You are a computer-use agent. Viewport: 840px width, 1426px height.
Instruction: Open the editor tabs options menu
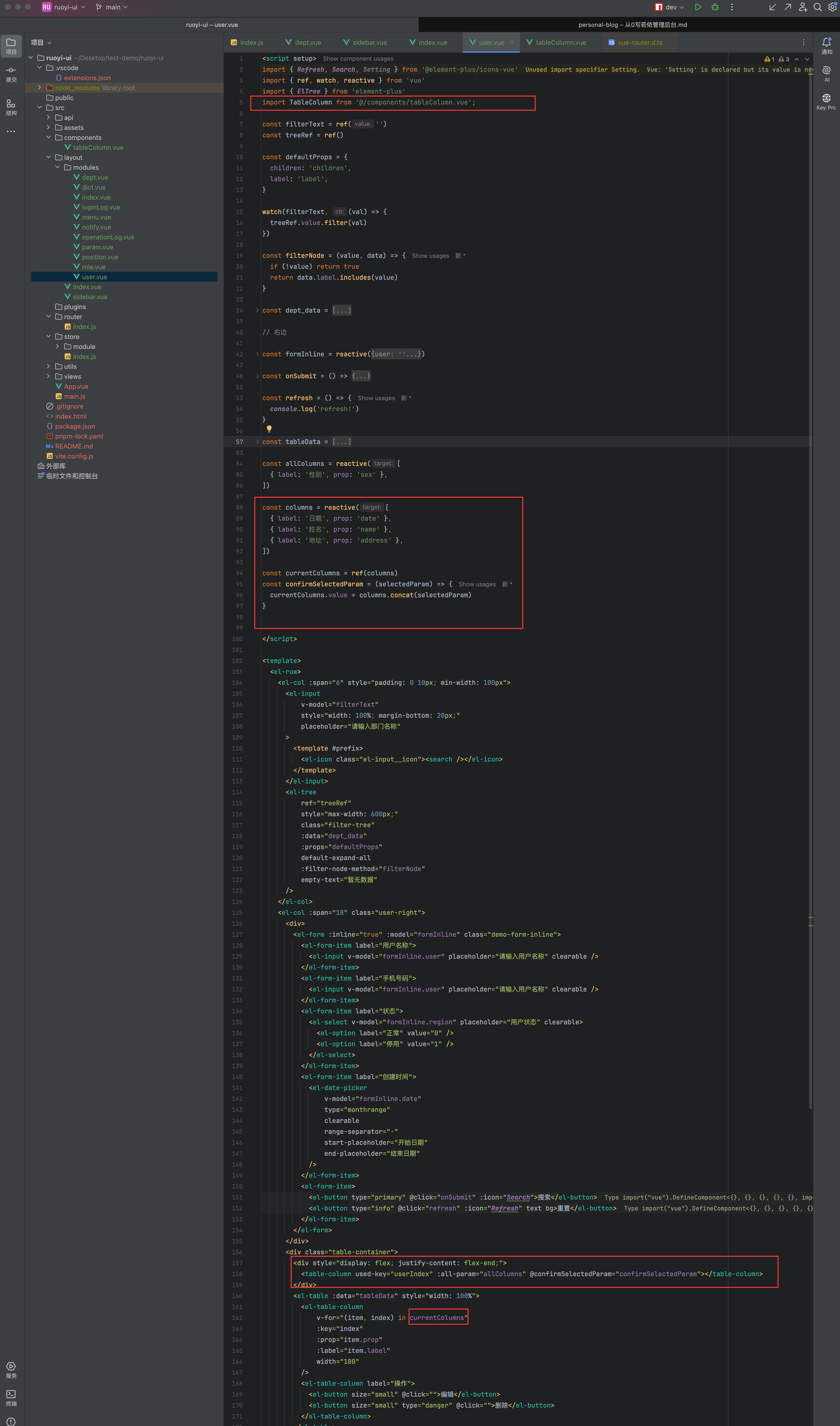point(803,43)
